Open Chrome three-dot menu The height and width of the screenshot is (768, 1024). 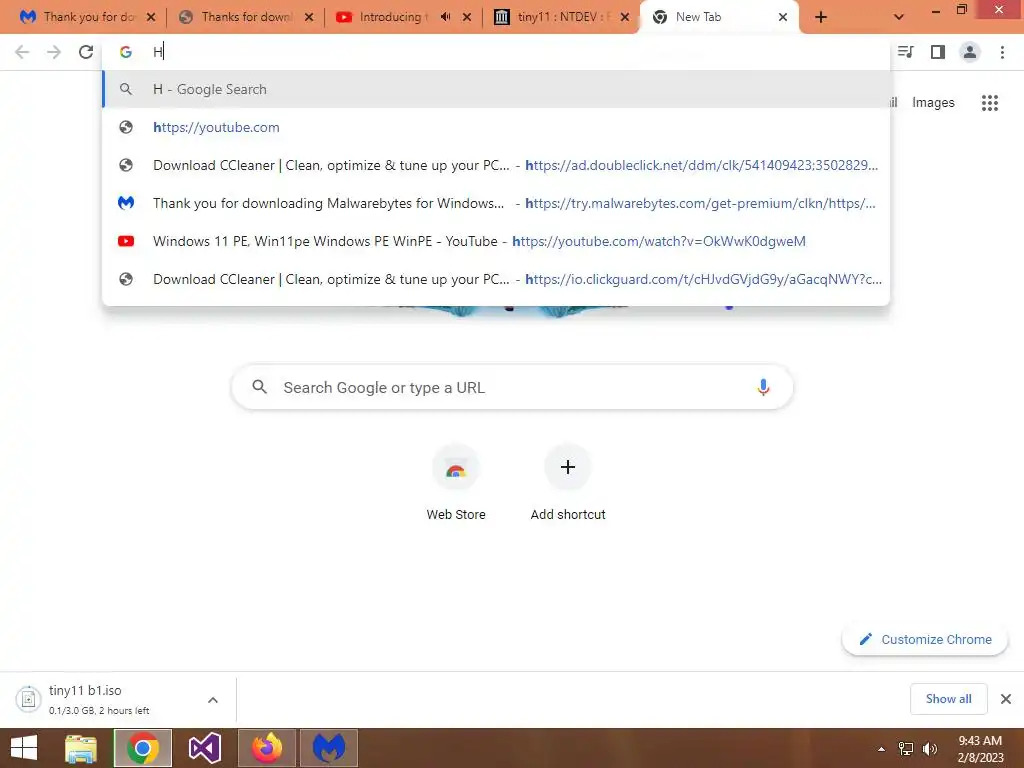tap(1002, 52)
